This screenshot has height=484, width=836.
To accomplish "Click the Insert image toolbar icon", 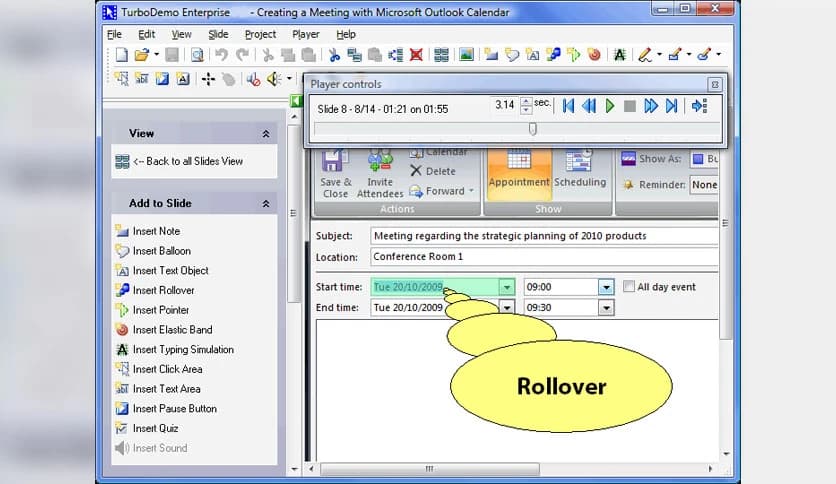I will click(467, 54).
